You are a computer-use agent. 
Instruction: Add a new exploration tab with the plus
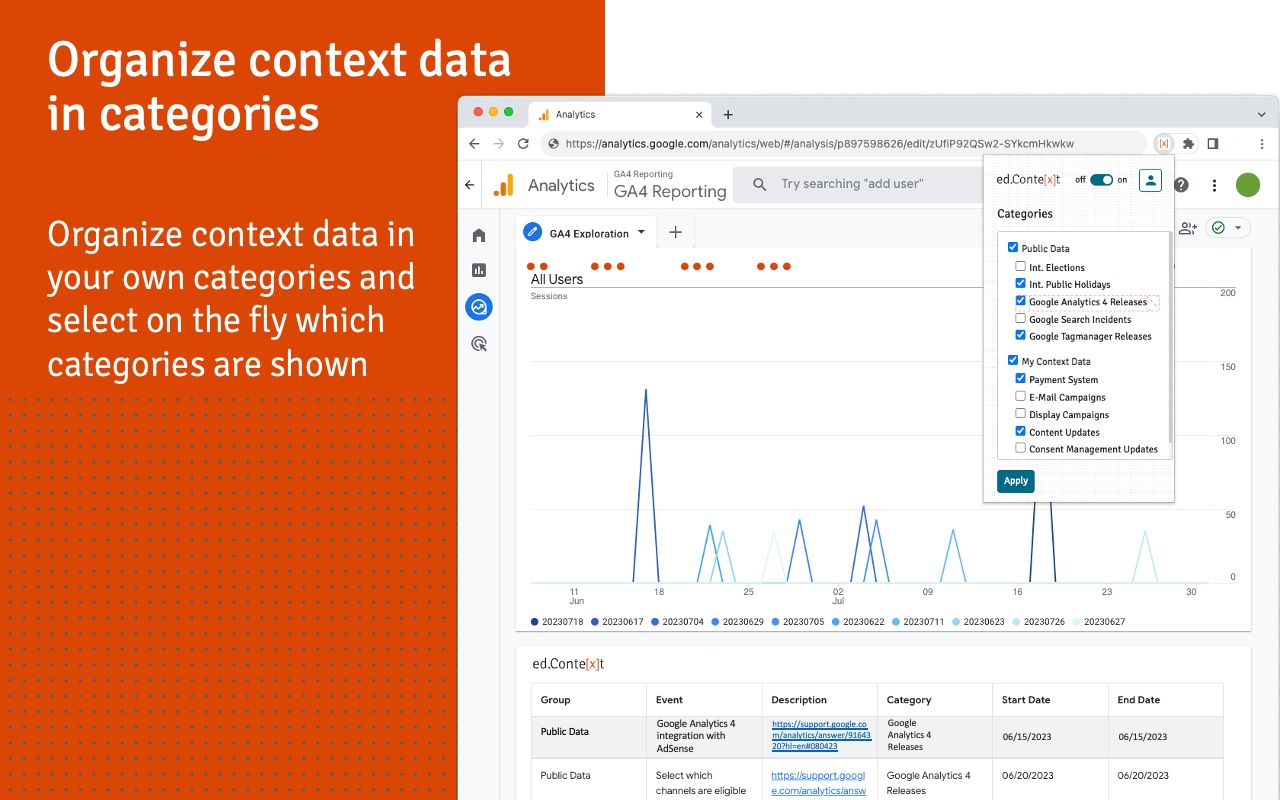pyautogui.click(x=675, y=232)
